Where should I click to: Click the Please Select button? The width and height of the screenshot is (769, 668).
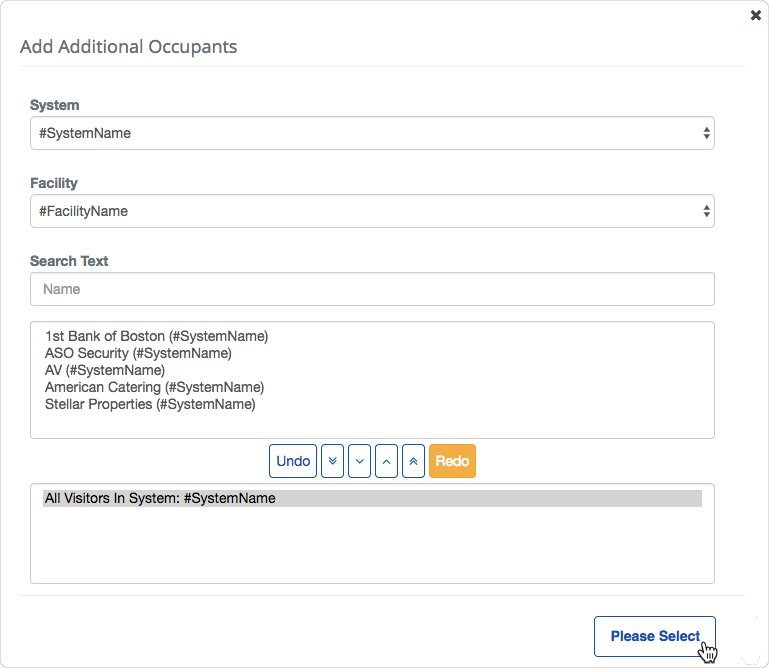tap(654, 636)
